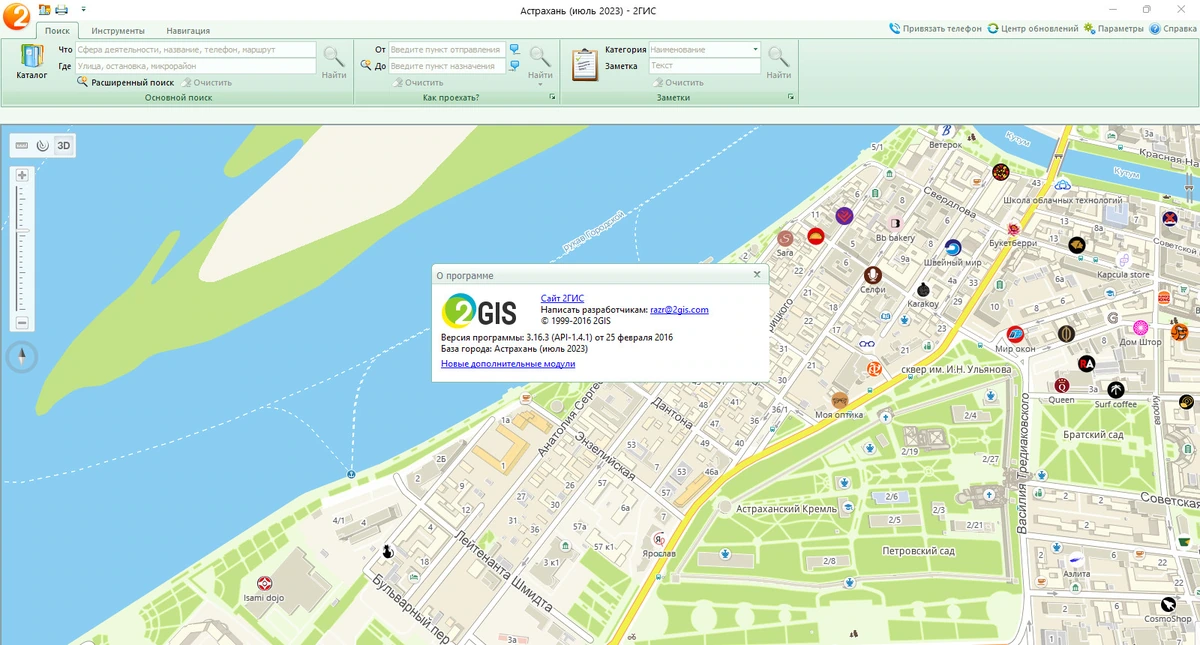Click Очистить in Заметки group
Viewport: 1200px width, 645px height.
pyautogui.click(x=678, y=82)
